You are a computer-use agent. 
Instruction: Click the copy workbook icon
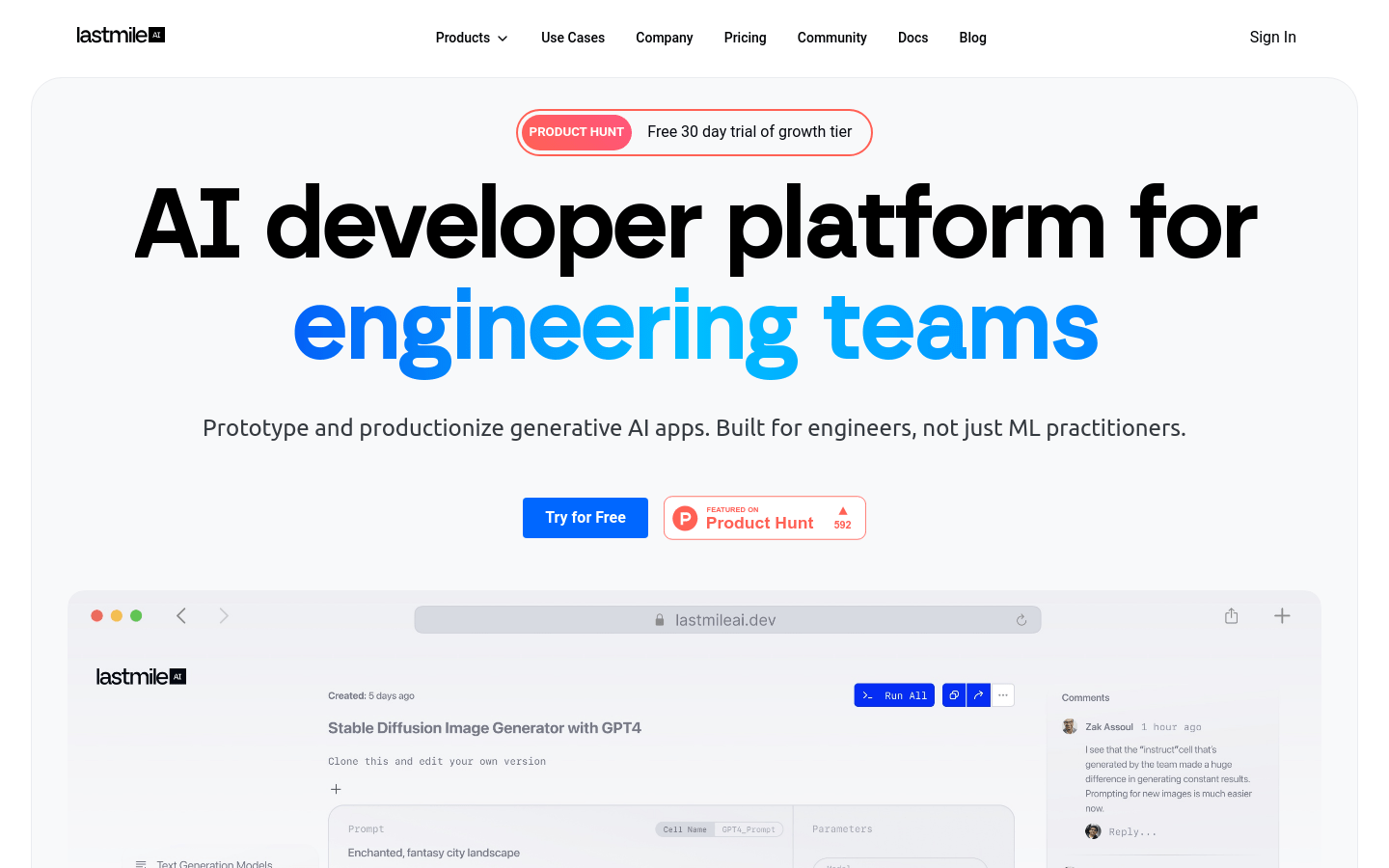(954, 695)
